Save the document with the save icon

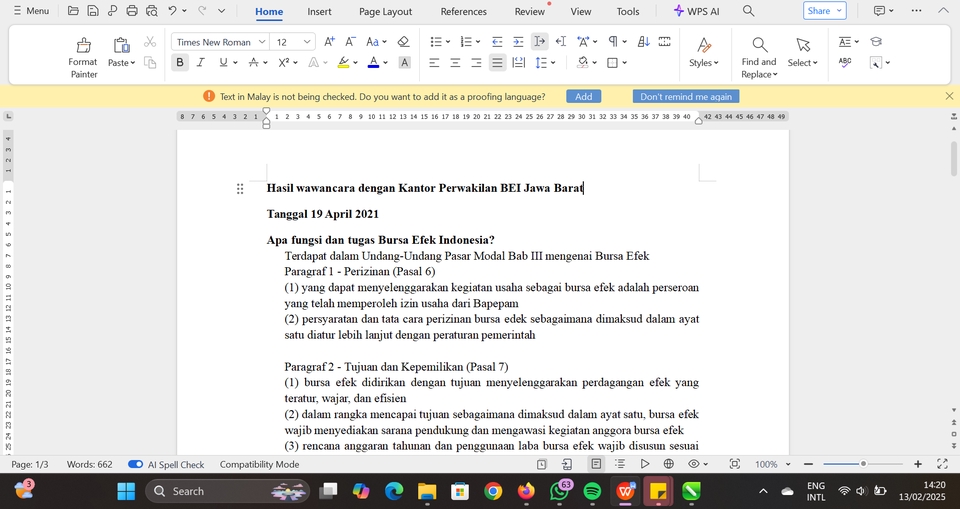92,10
